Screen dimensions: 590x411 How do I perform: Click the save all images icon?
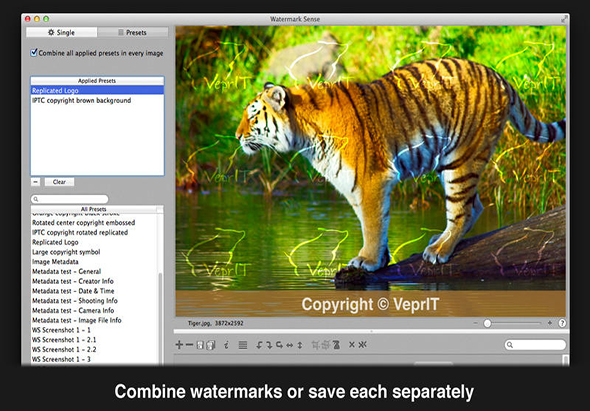[x=211, y=345]
